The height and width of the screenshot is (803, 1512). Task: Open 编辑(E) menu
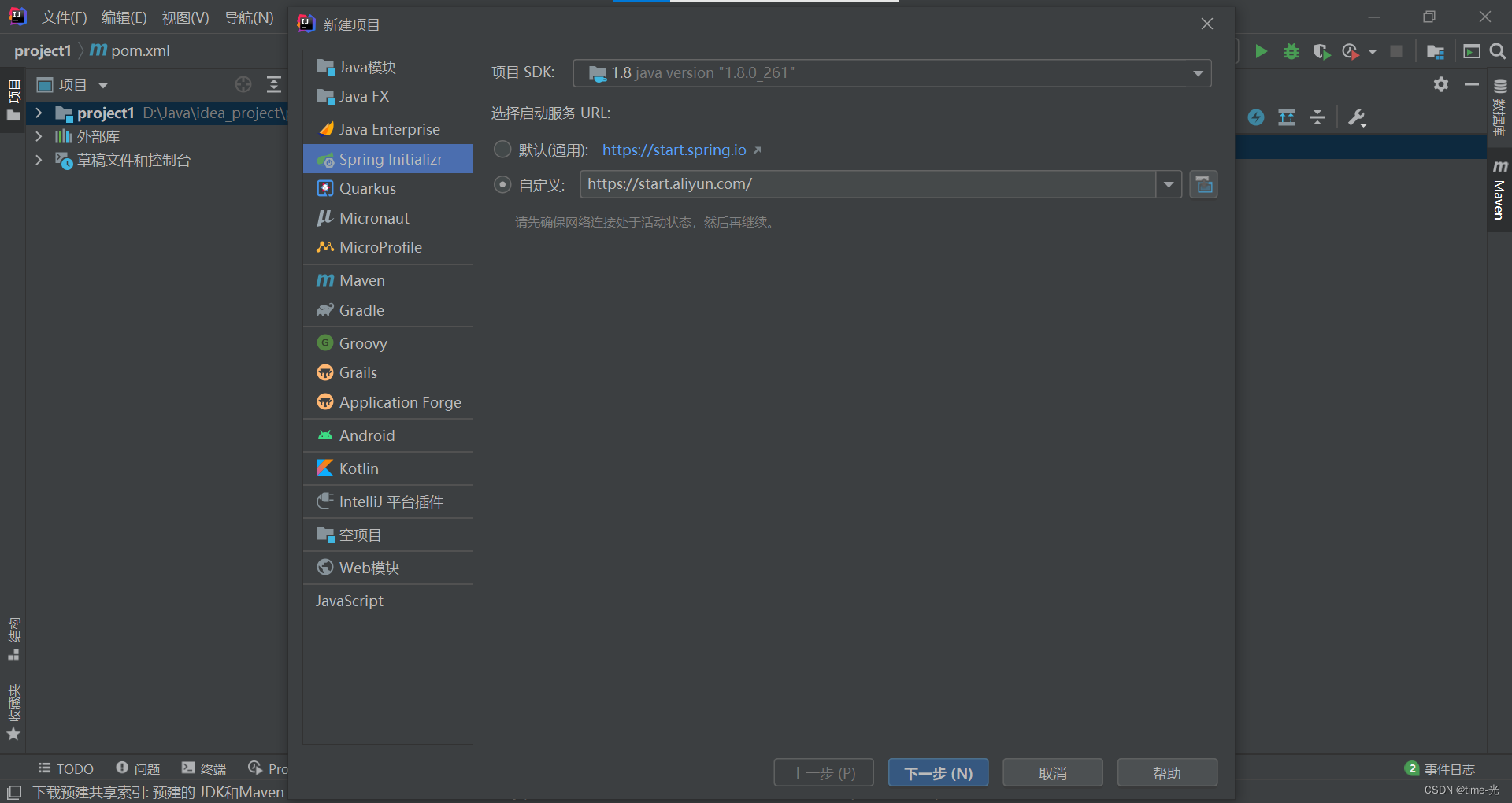(124, 17)
